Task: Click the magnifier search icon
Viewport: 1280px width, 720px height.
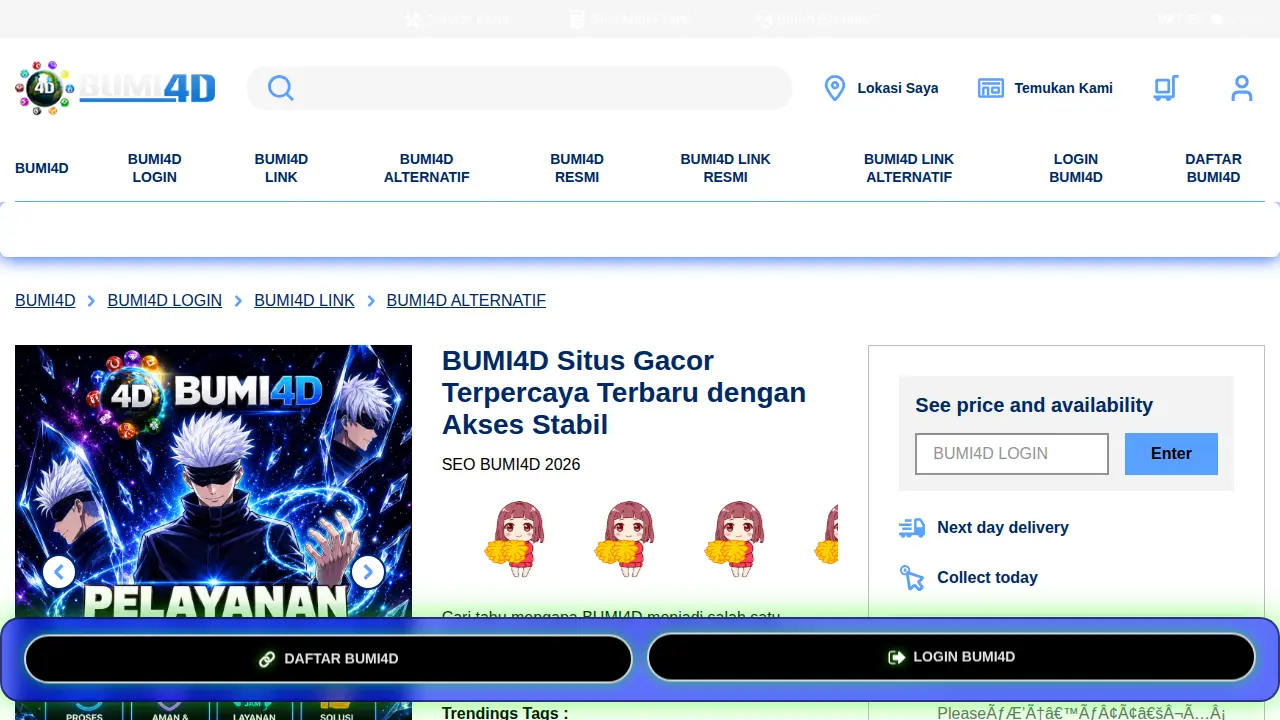Action: coord(281,88)
